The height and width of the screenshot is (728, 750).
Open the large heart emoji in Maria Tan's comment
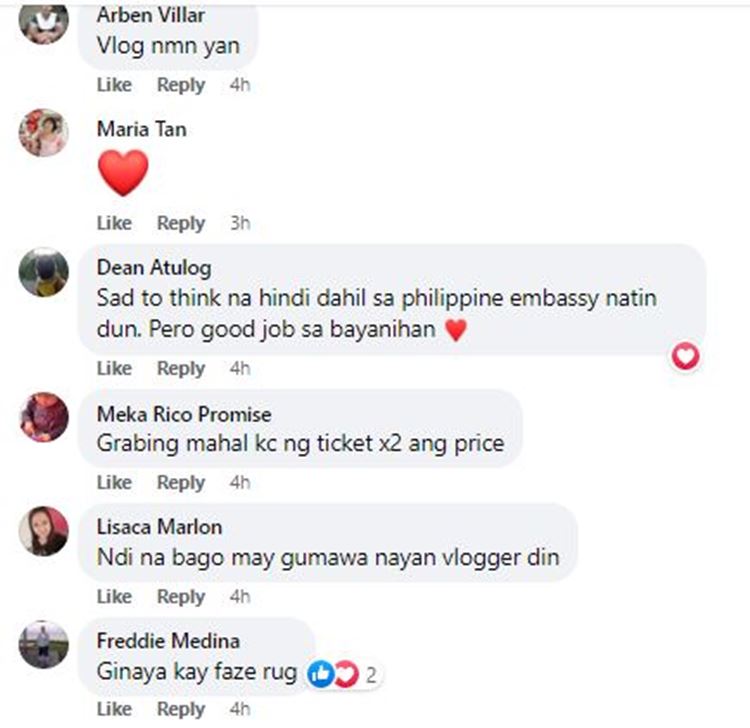[x=123, y=173]
